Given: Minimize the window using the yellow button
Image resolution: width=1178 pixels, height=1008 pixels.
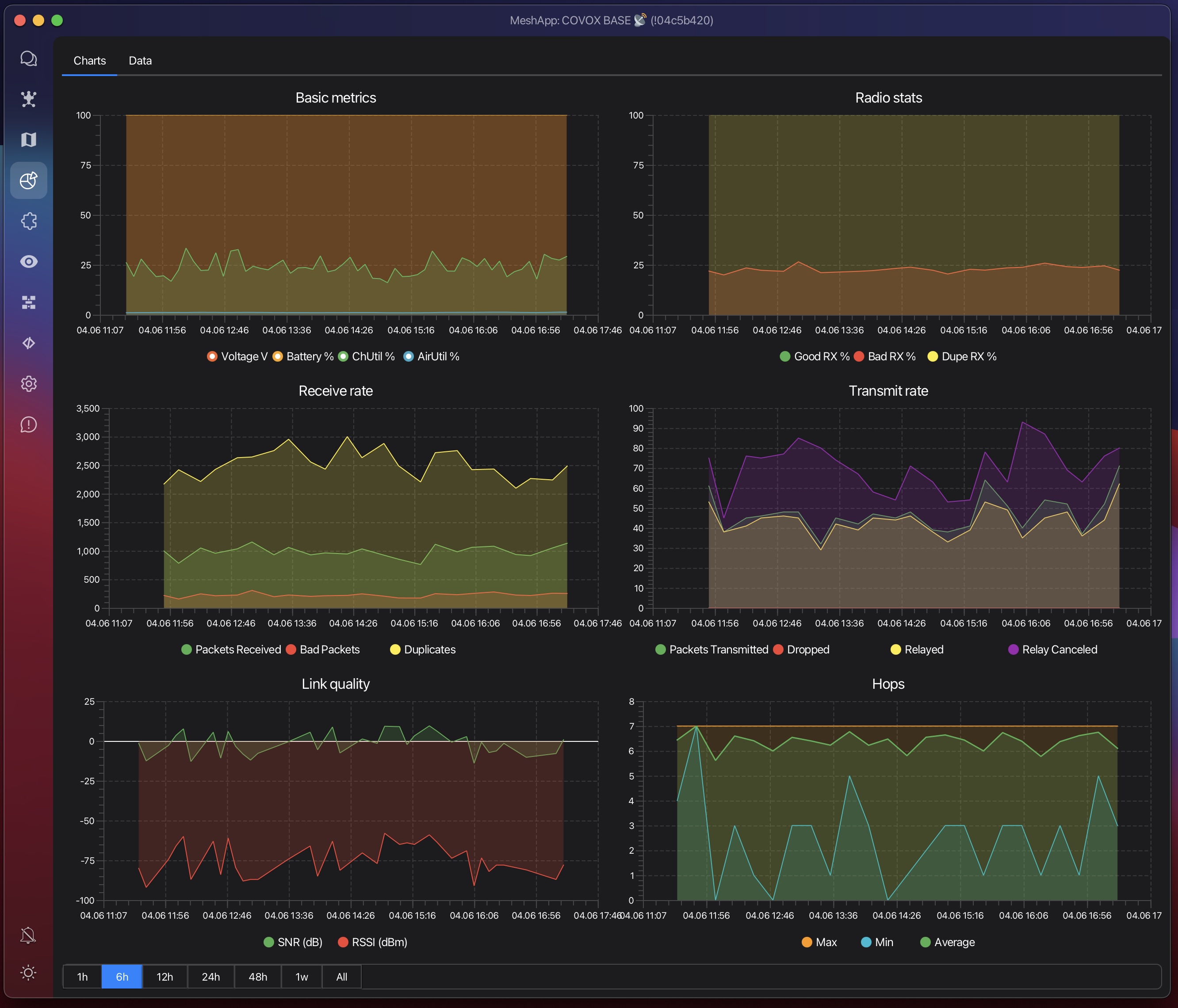Looking at the screenshot, I should pyautogui.click(x=38, y=20).
